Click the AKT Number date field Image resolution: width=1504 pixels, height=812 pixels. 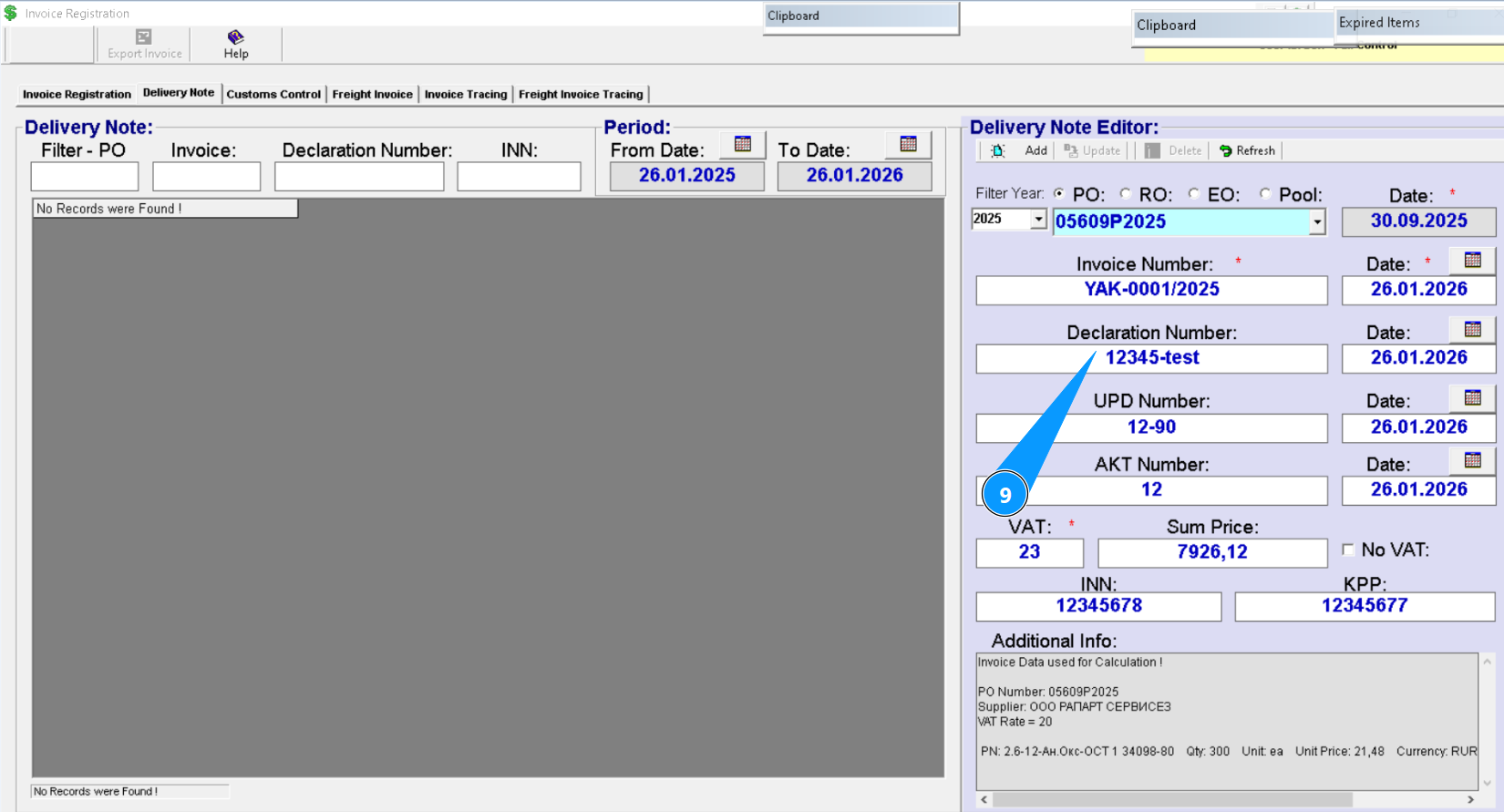tap(1419, 490)
